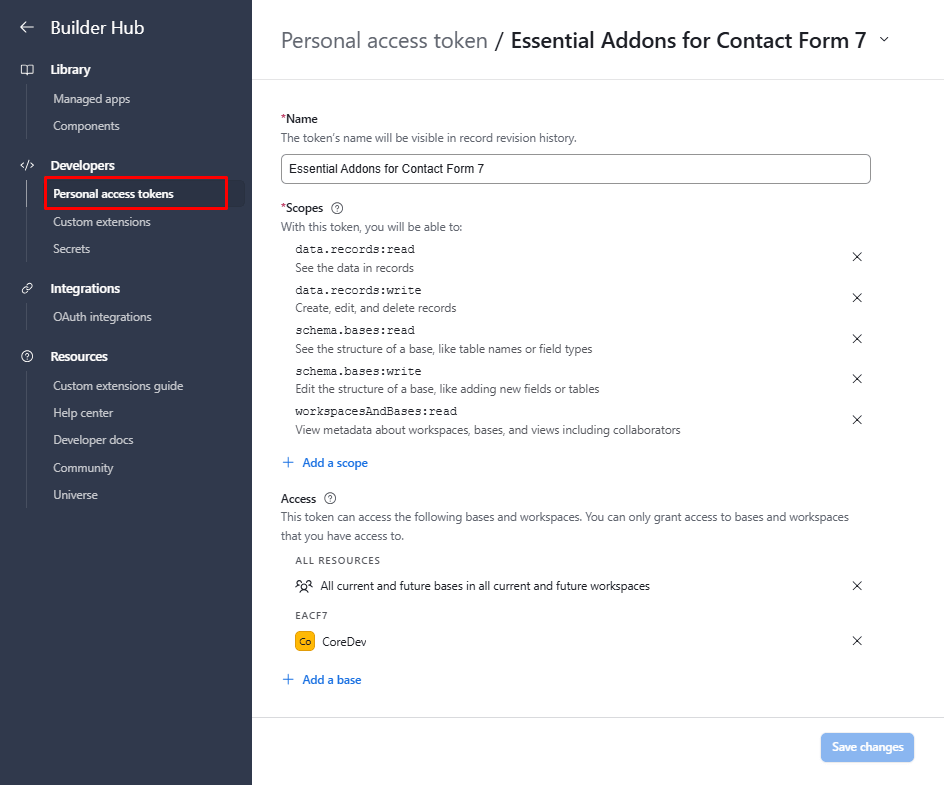The image size is (944, 785).
Task: Open the Scopes help tooltip icon
Action: tap(337, 208)
